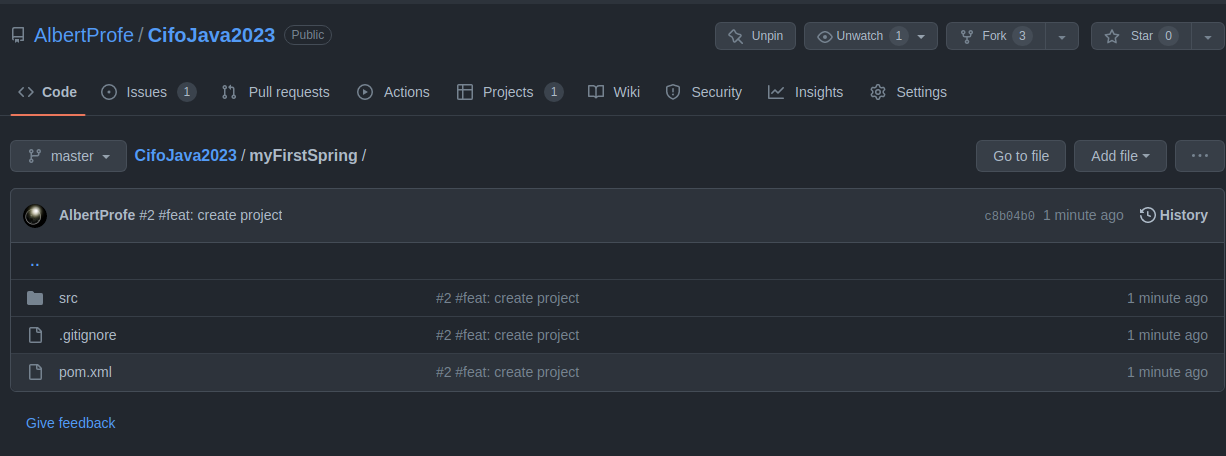Open the commit message in the src row
Viewport: 1226px width, 456px height.
507,298
